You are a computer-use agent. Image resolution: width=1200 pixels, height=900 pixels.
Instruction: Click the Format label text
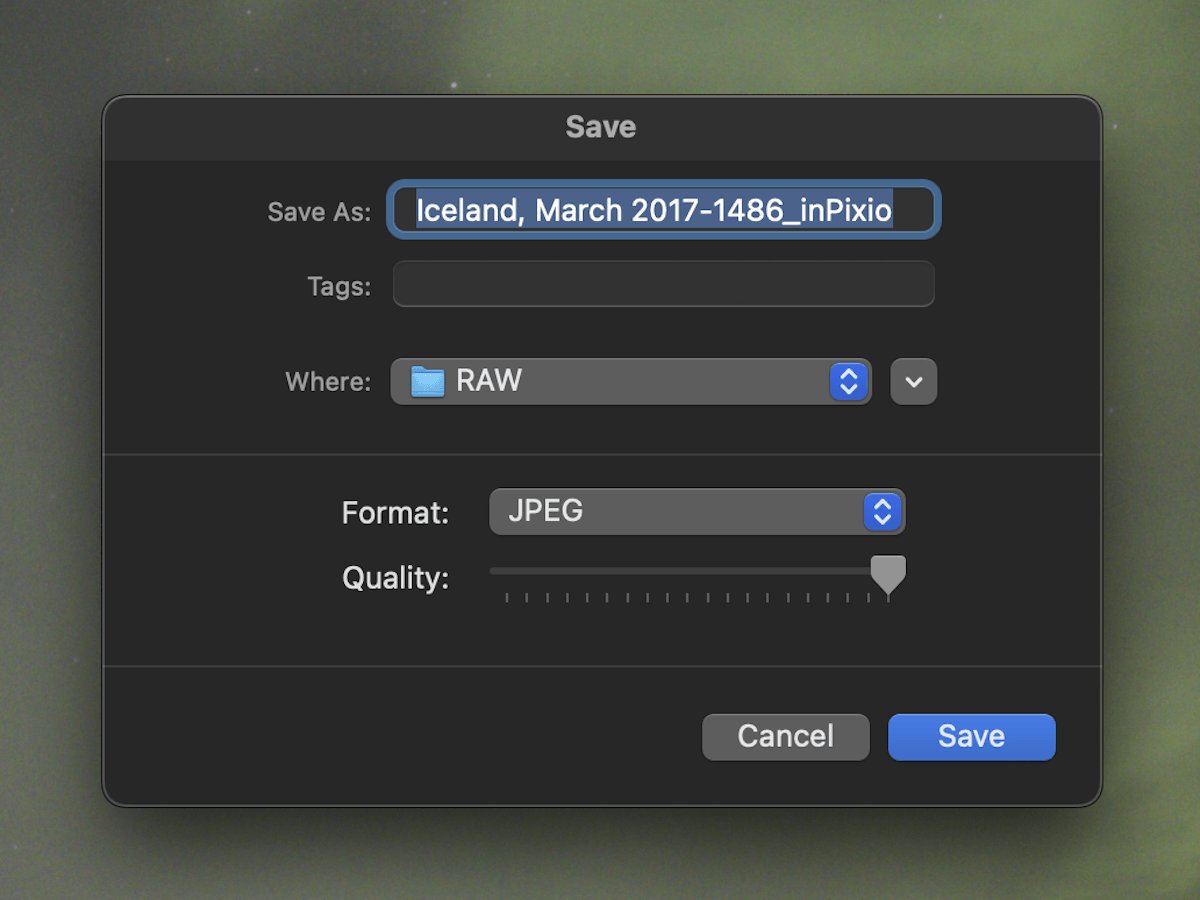[x=395, y=512]
